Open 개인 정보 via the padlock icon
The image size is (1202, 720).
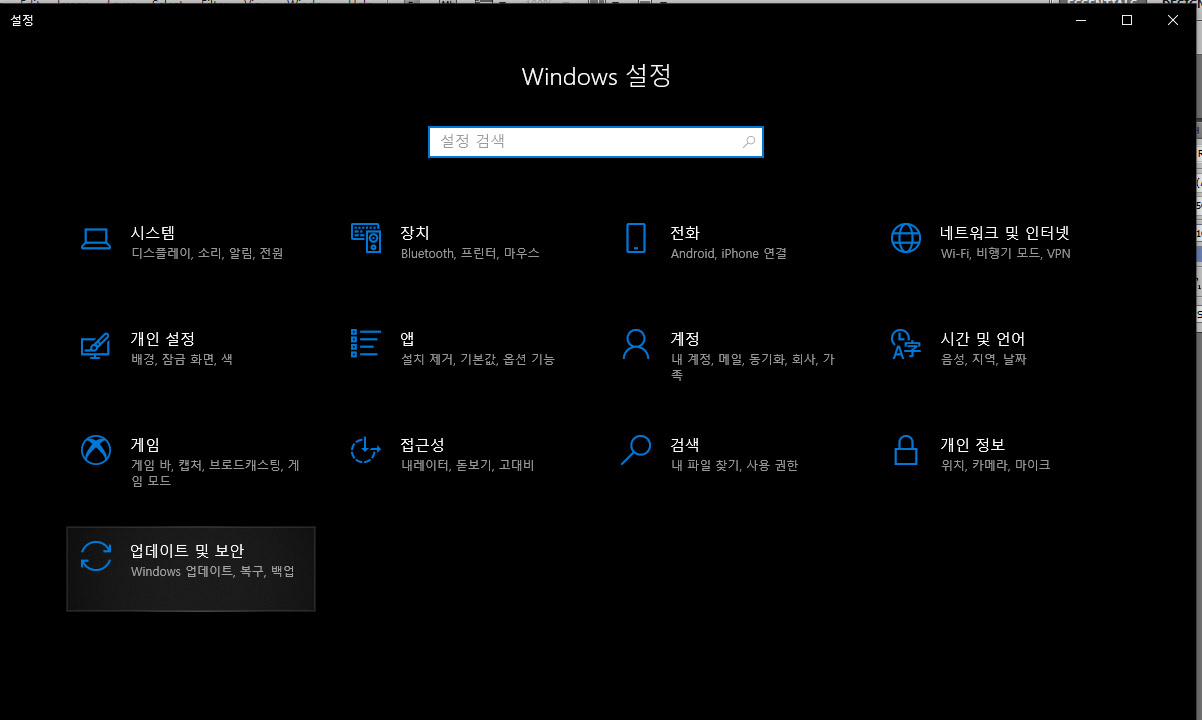click(x=905, y=451)
